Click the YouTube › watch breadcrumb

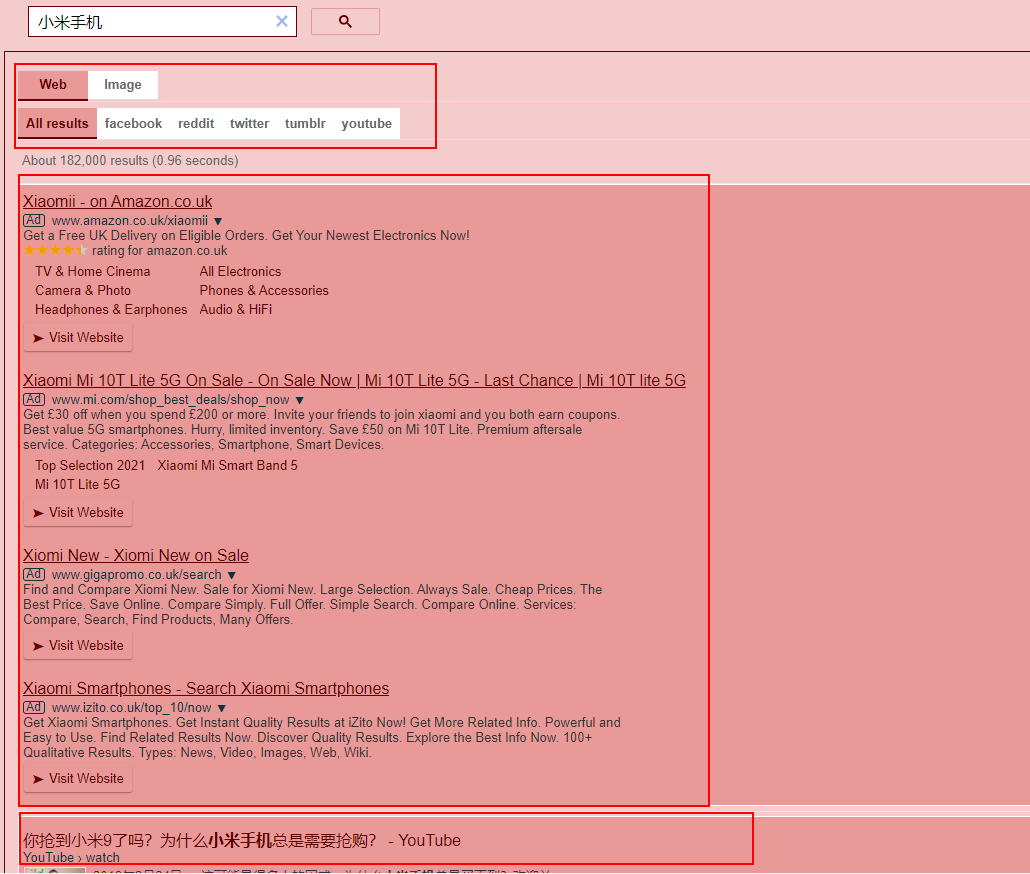(72, 857)
